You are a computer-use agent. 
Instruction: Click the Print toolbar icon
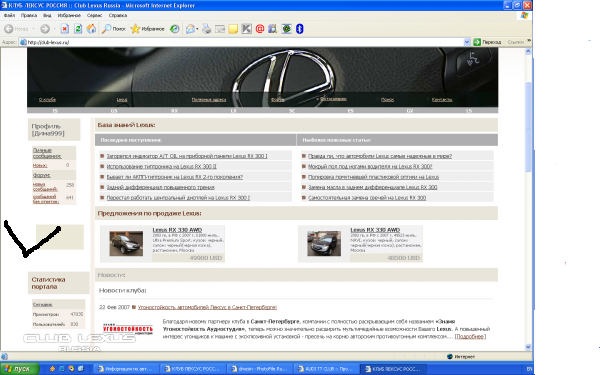tap(207, 29)
